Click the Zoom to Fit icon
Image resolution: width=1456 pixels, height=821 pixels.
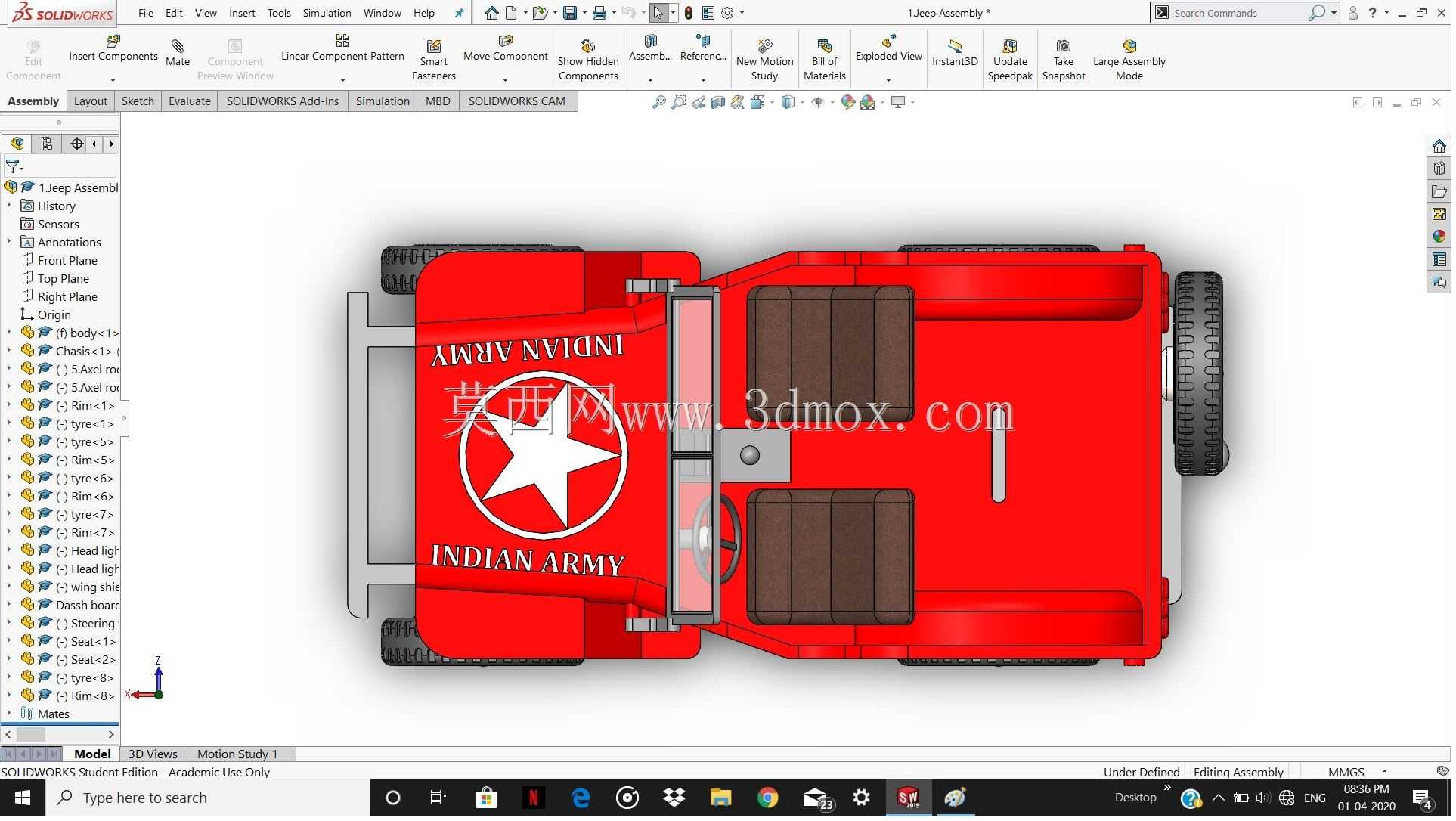tap(659, 102)
